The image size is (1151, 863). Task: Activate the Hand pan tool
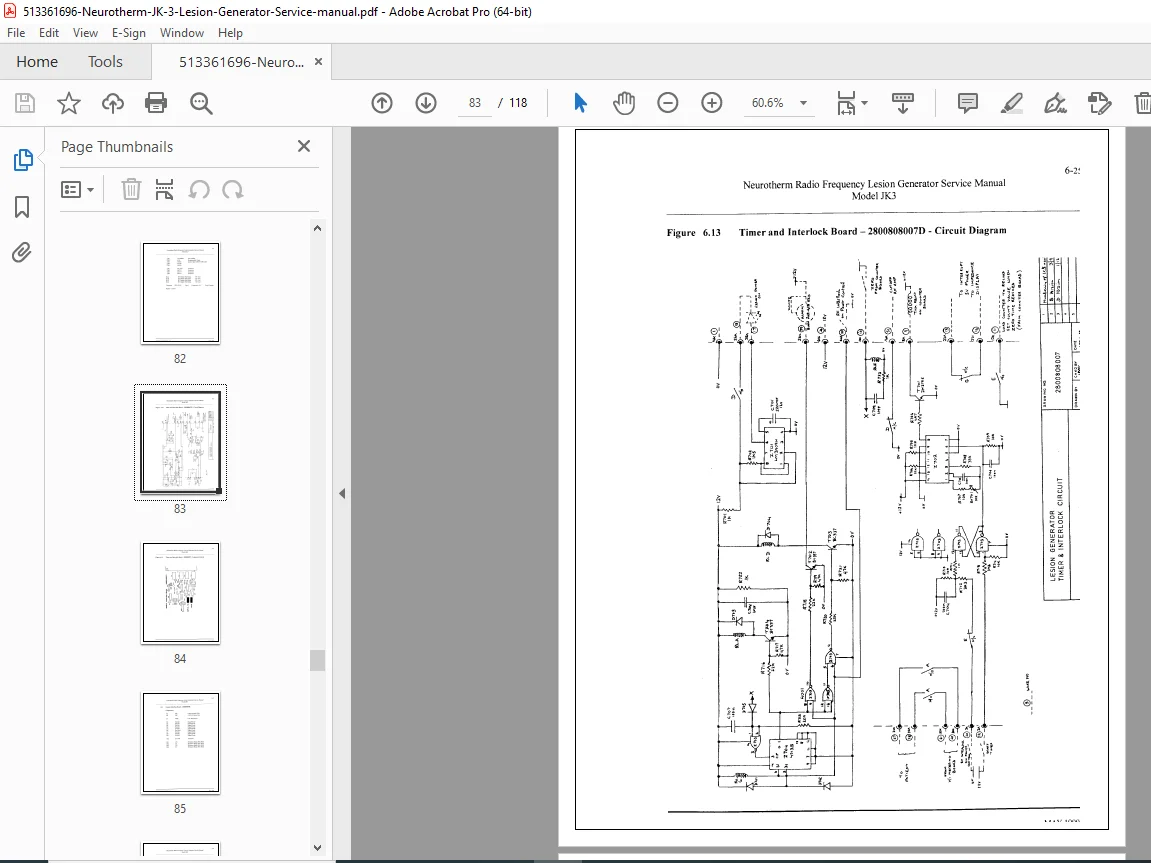[x=623, y=103]
